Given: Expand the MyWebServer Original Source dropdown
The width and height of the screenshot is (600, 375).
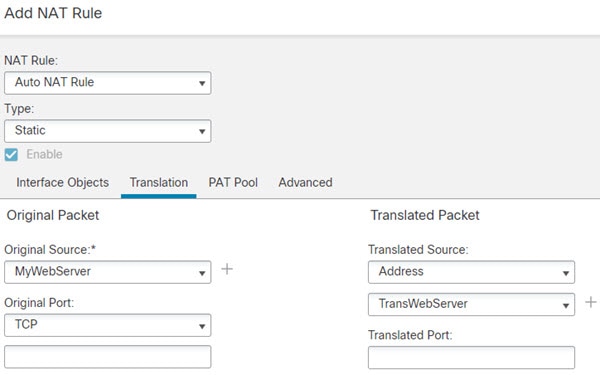Looking at the screenshot, I should click(108, 272).
